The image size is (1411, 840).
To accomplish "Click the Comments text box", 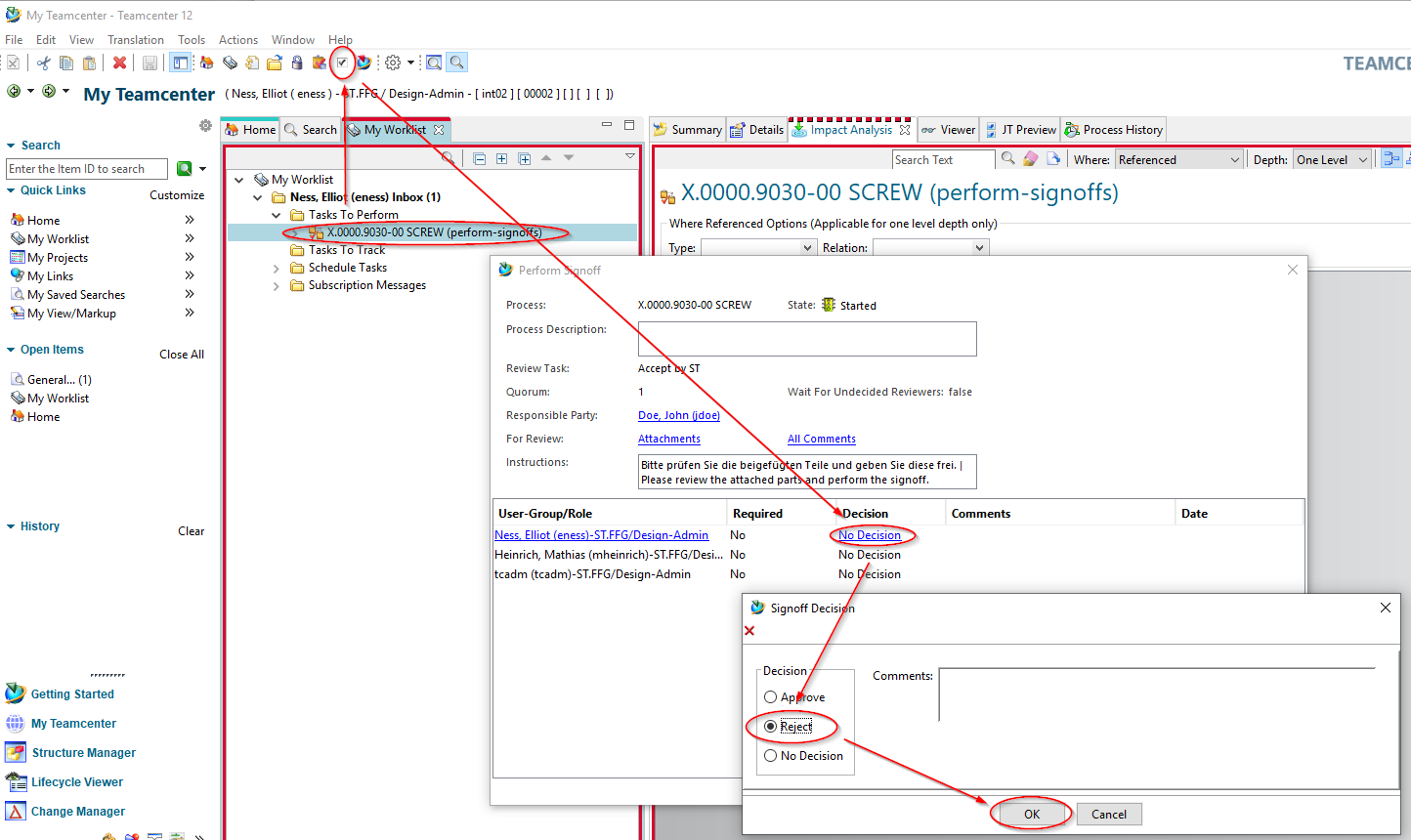I will click(x=1157, y=694).
